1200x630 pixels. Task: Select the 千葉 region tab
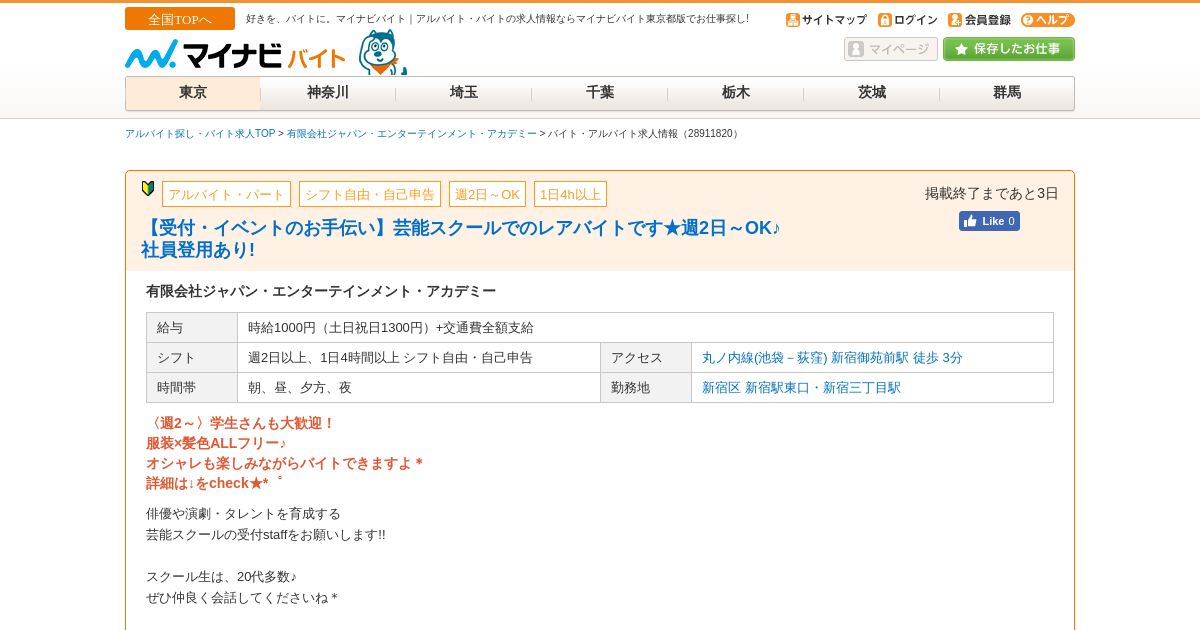coord(600,93)
